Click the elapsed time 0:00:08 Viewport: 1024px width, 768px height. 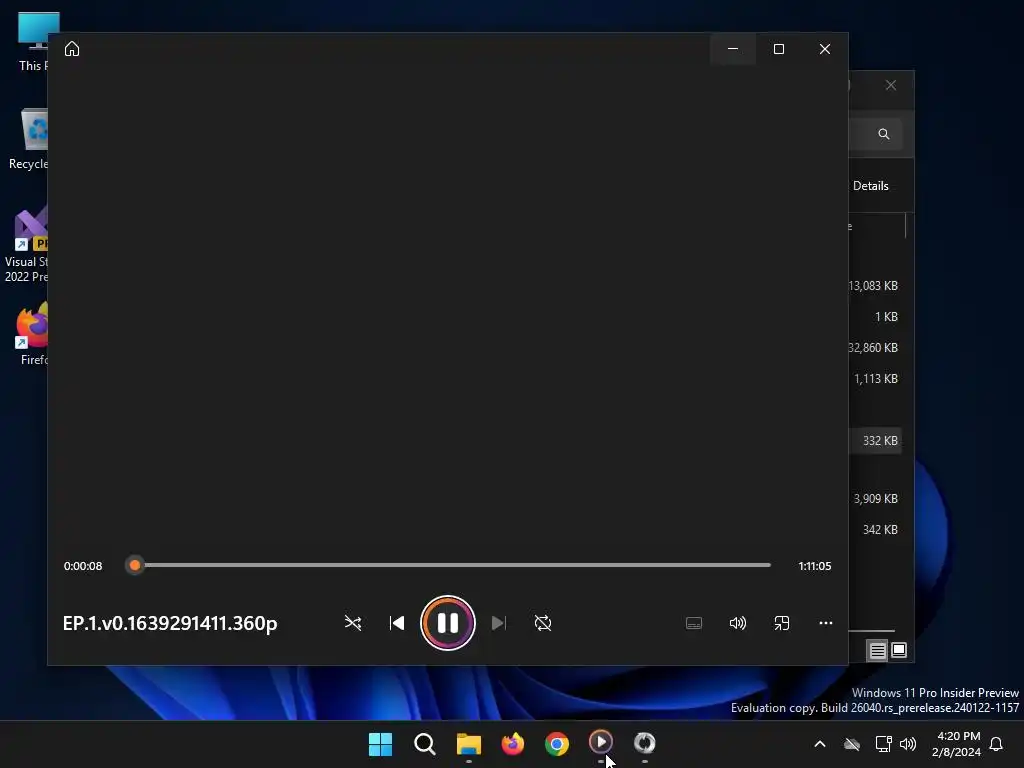click(x=83, y=566)
